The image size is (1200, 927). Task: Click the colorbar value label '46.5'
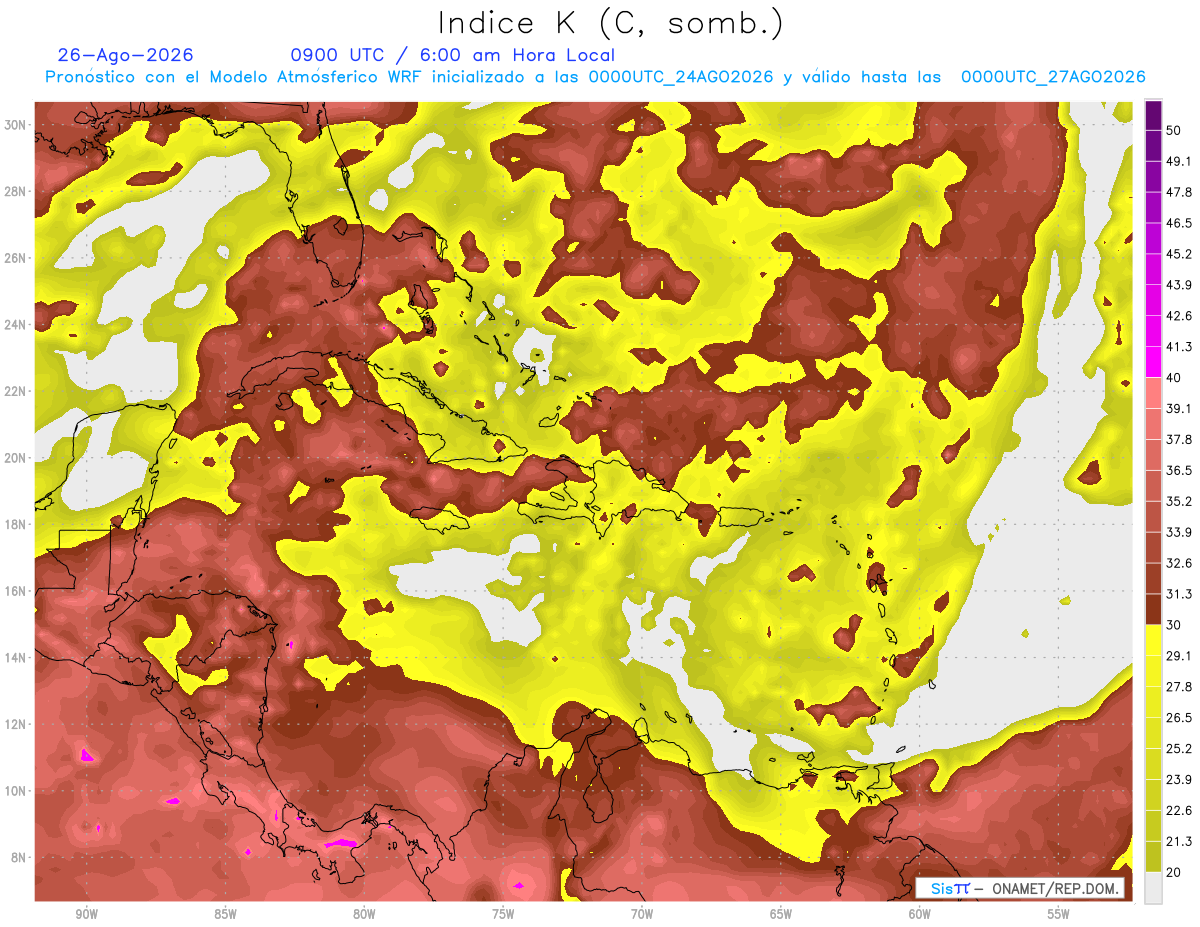[x=1179, y=223]
